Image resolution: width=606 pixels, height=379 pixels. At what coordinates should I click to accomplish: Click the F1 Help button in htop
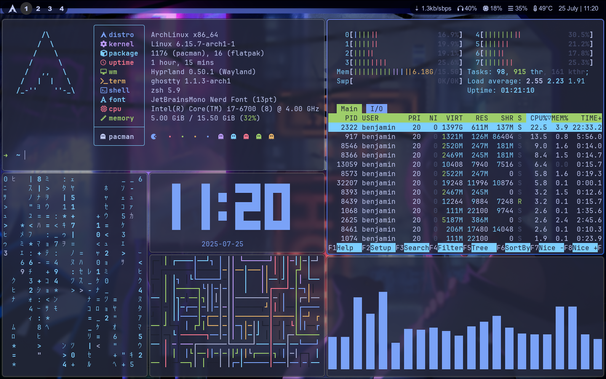point(345,248)
